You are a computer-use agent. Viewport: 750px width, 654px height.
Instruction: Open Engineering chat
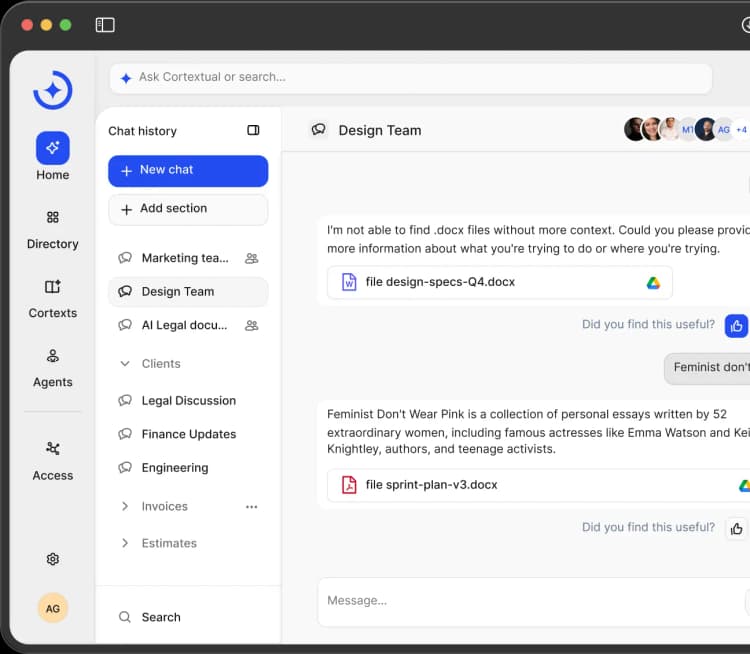pos(188,467)
